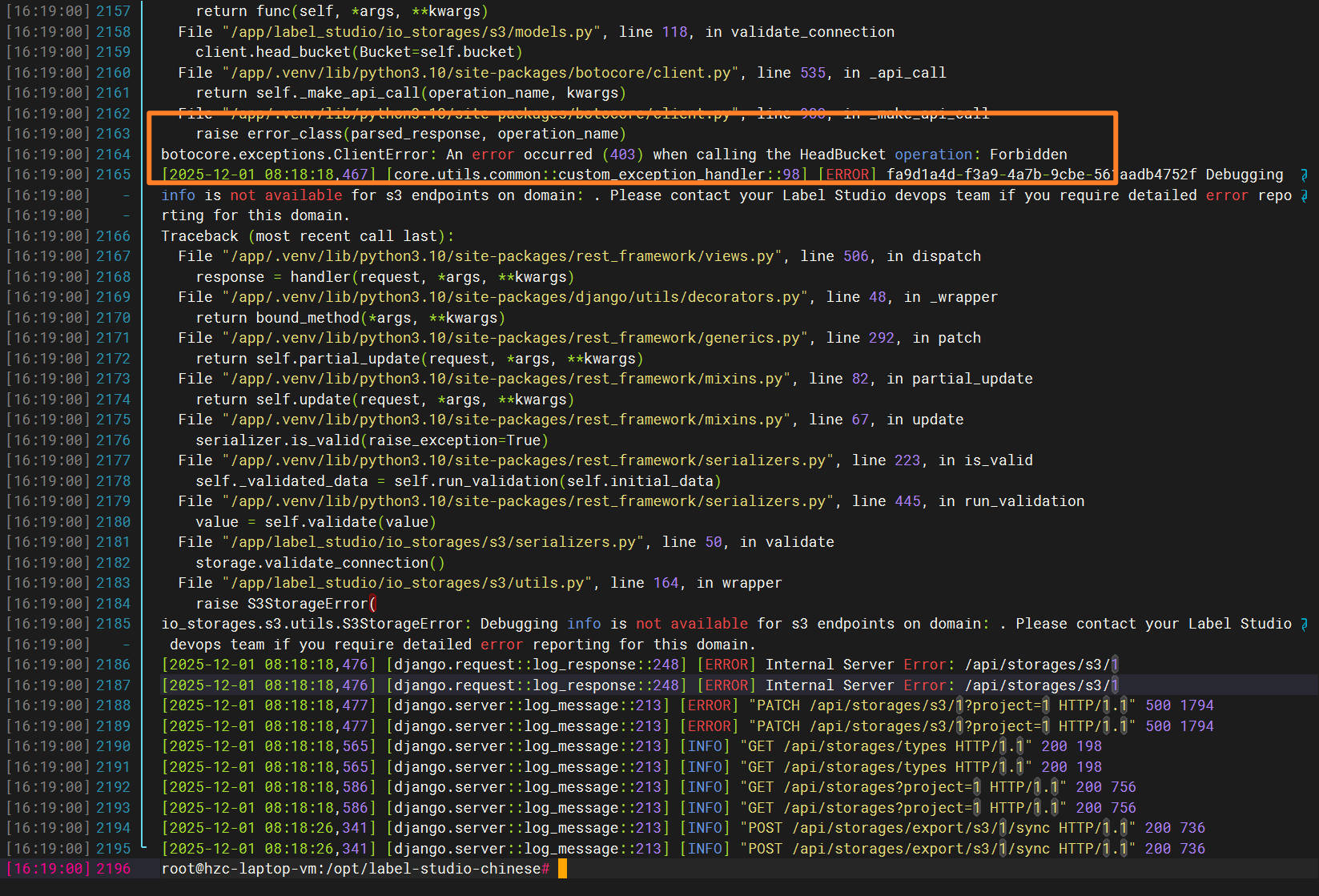1319x896 pixels.
Task: Click 'GET /api/storages/types' on line 2190
Action: click(x=847, y=746)
